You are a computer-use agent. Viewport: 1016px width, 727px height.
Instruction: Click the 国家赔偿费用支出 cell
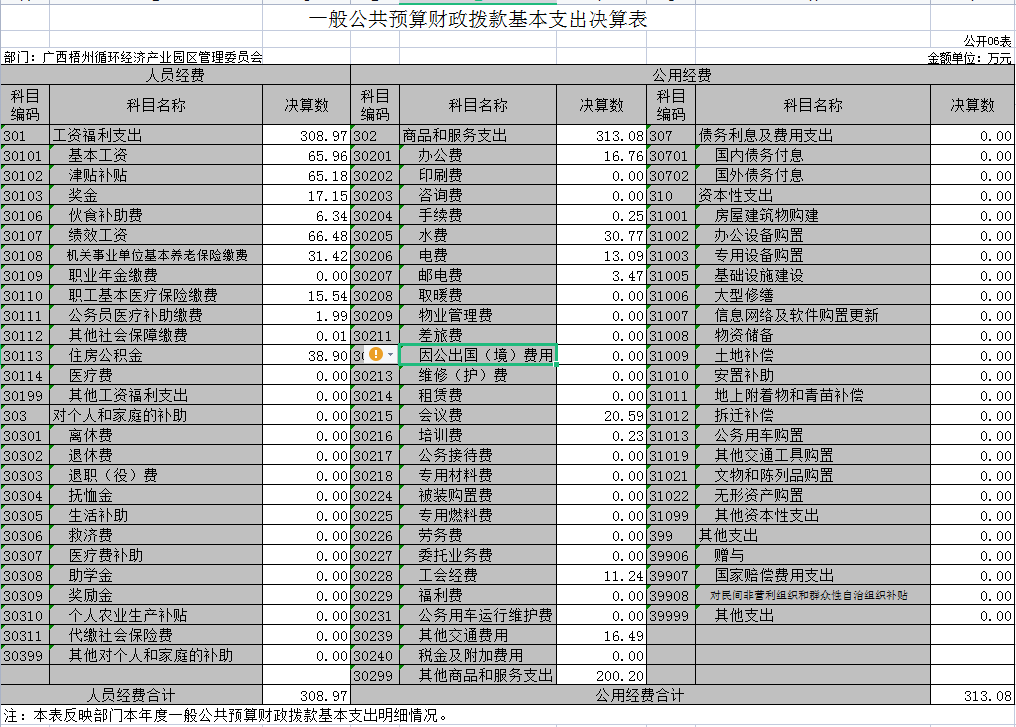(813, 575)
